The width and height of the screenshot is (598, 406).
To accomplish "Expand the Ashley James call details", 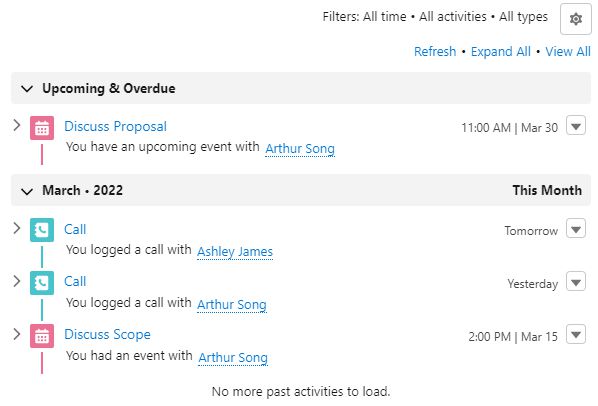I will (16, 228).
